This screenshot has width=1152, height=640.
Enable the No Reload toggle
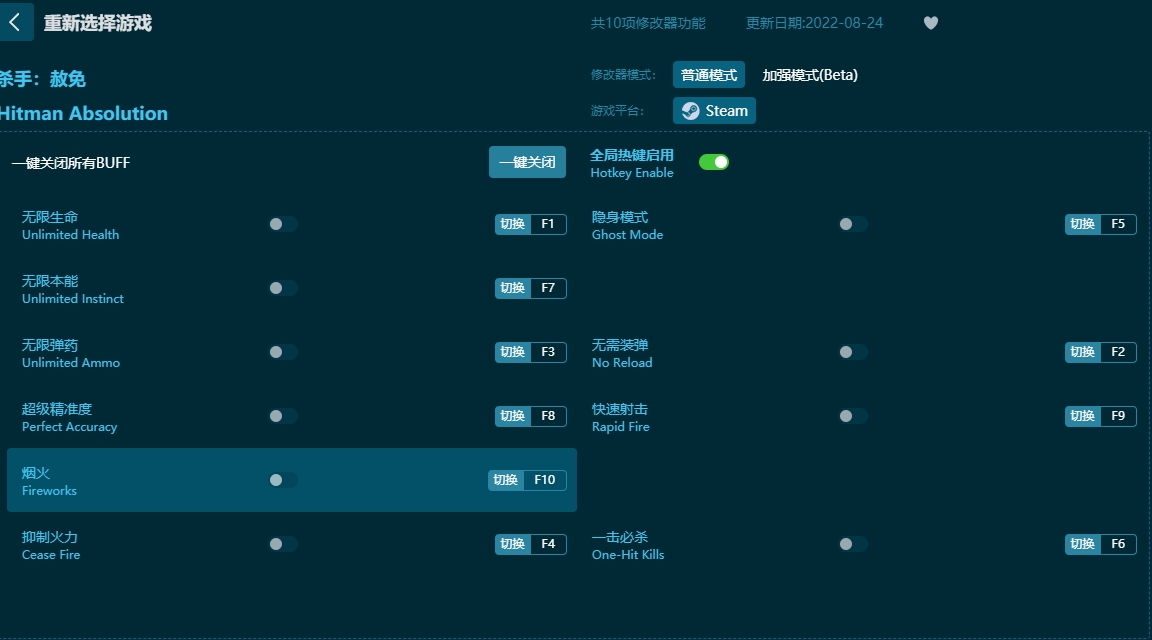(x=853, y=352)
